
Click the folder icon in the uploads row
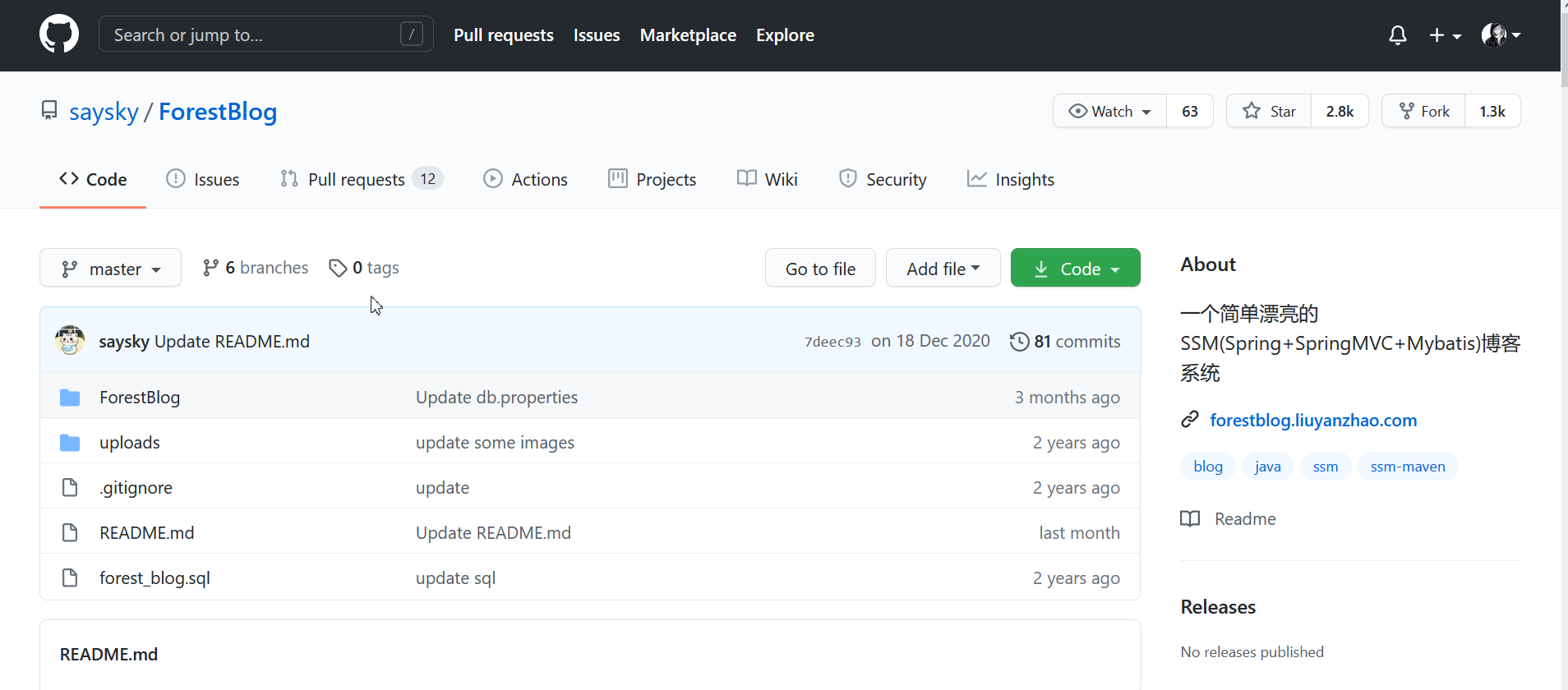(70, 443)
